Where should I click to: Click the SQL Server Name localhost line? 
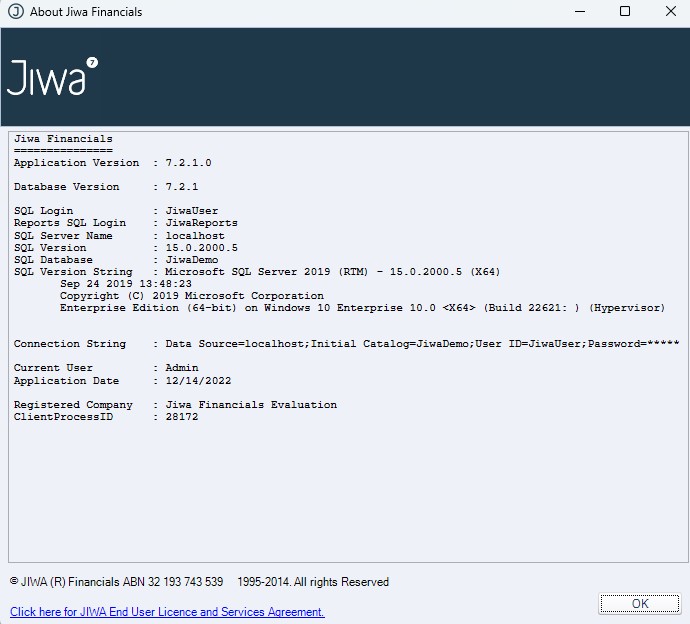click(x=119, y=236)
